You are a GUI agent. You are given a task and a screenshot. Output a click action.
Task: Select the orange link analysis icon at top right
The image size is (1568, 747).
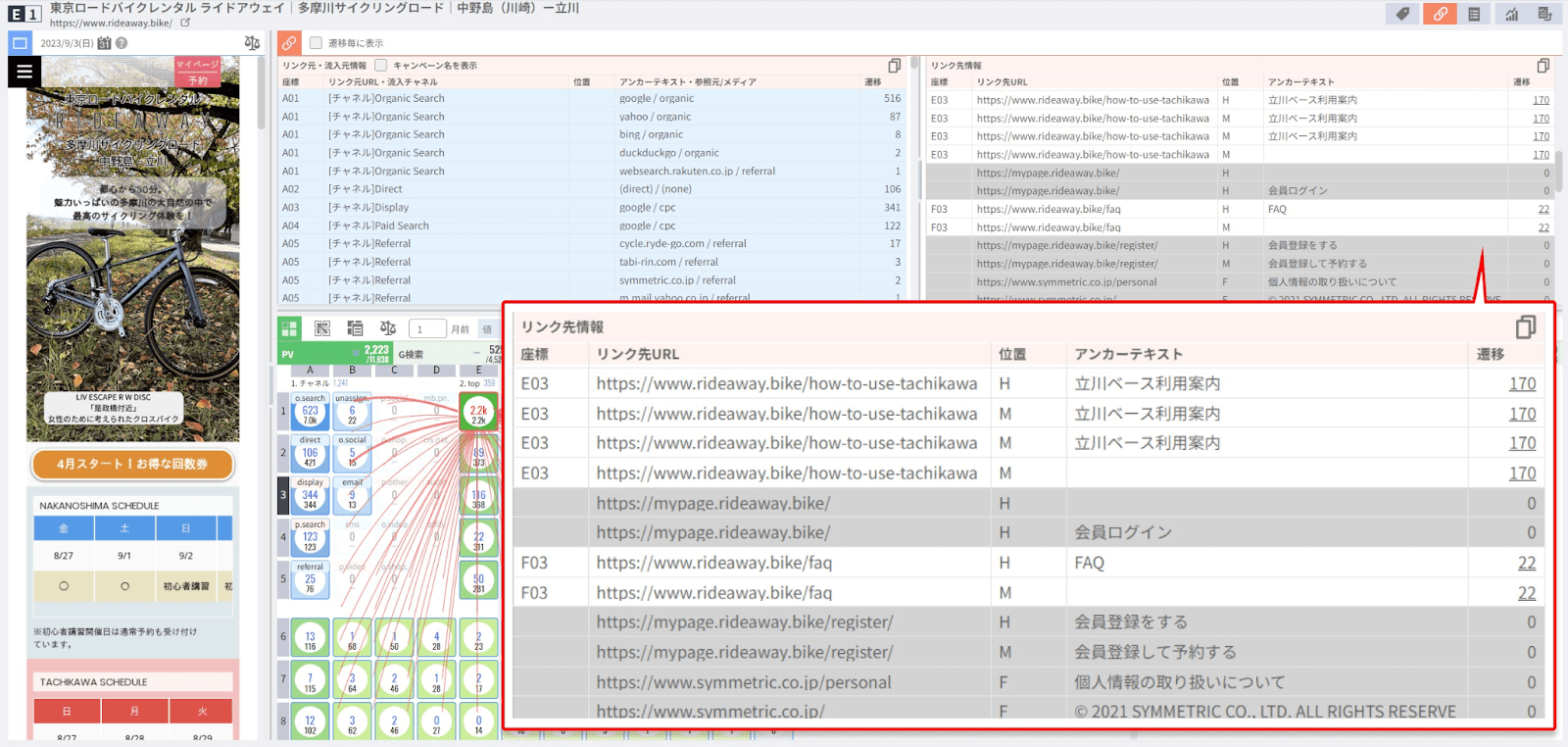coord(1440,14)
